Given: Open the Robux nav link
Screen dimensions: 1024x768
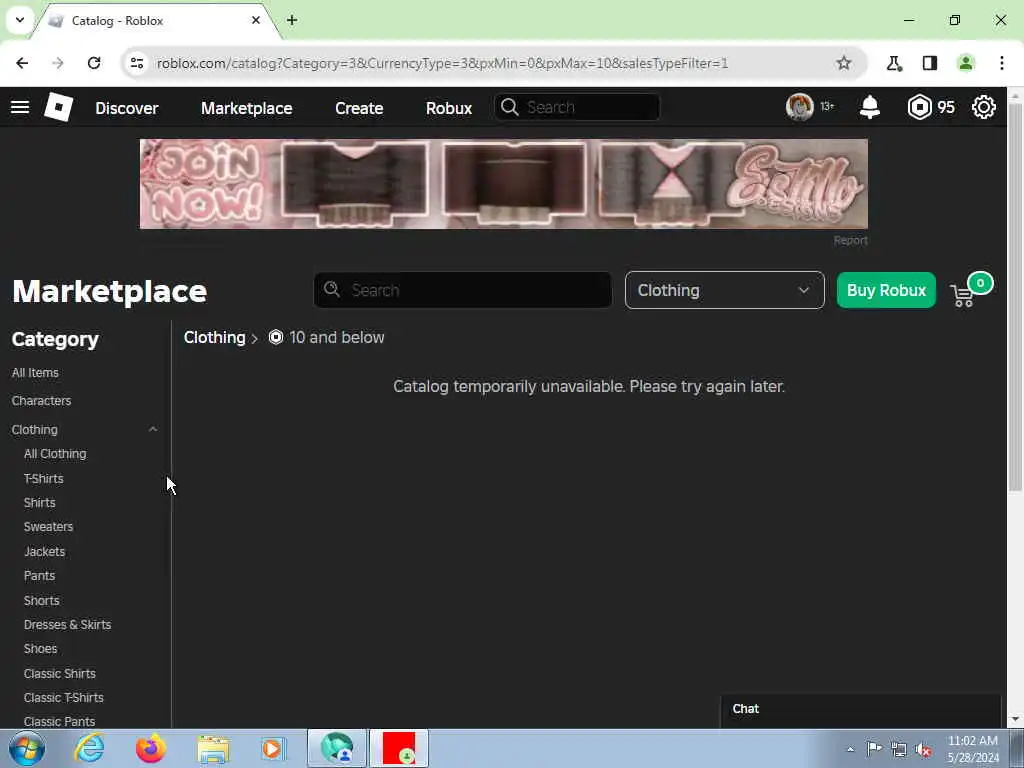Looking at the screenshot, I should pyautogui.click(x=449, y=108).
